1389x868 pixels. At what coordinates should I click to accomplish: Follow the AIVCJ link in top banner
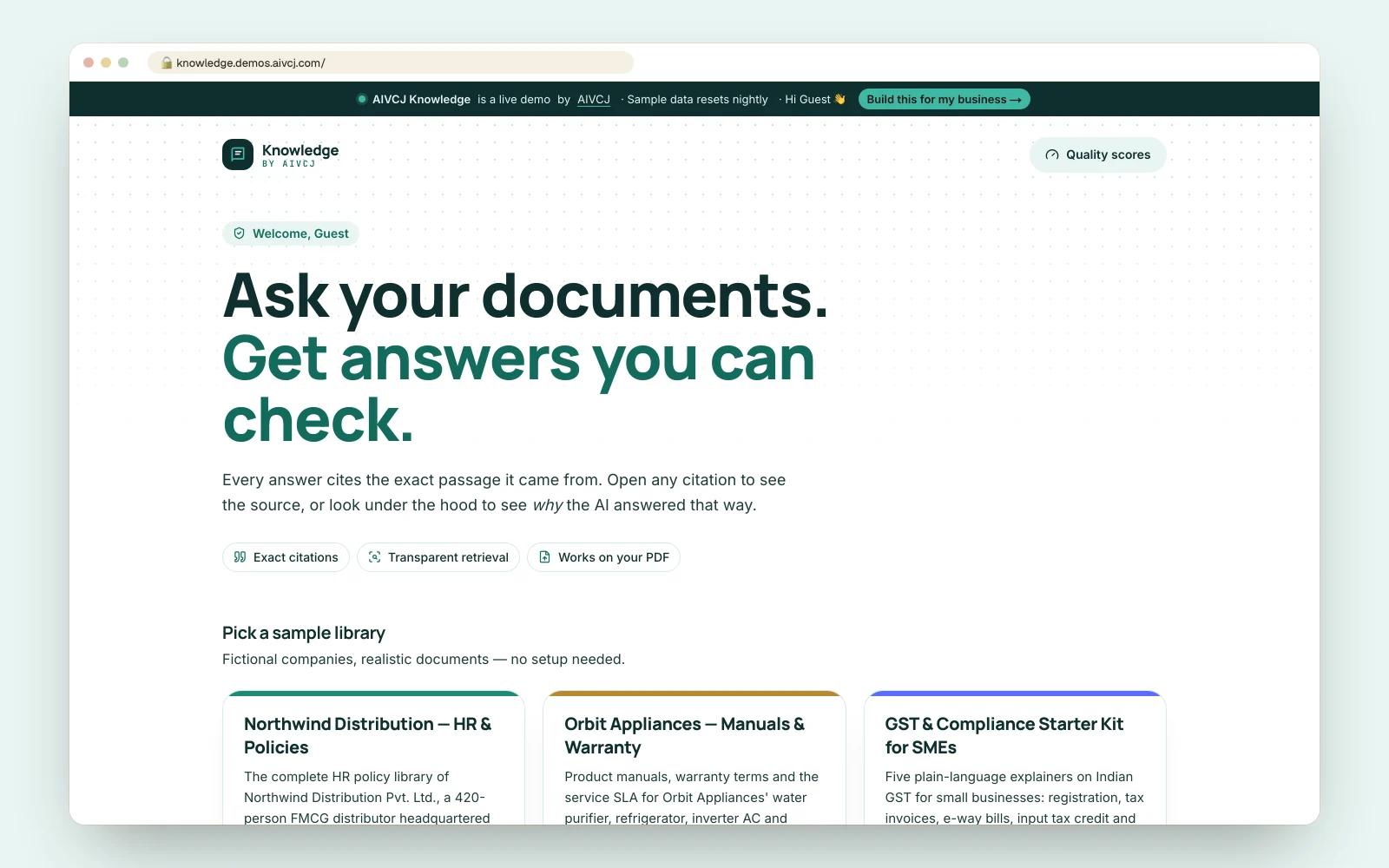click(594, 99)
